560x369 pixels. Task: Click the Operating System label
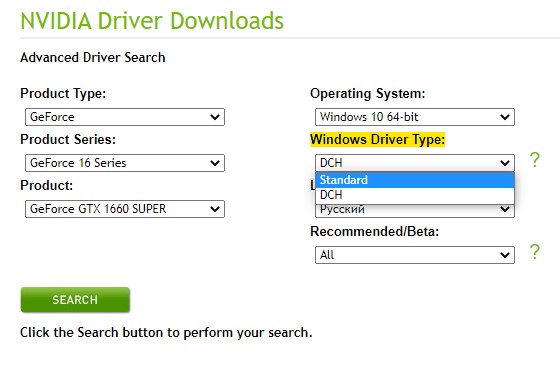368,94
